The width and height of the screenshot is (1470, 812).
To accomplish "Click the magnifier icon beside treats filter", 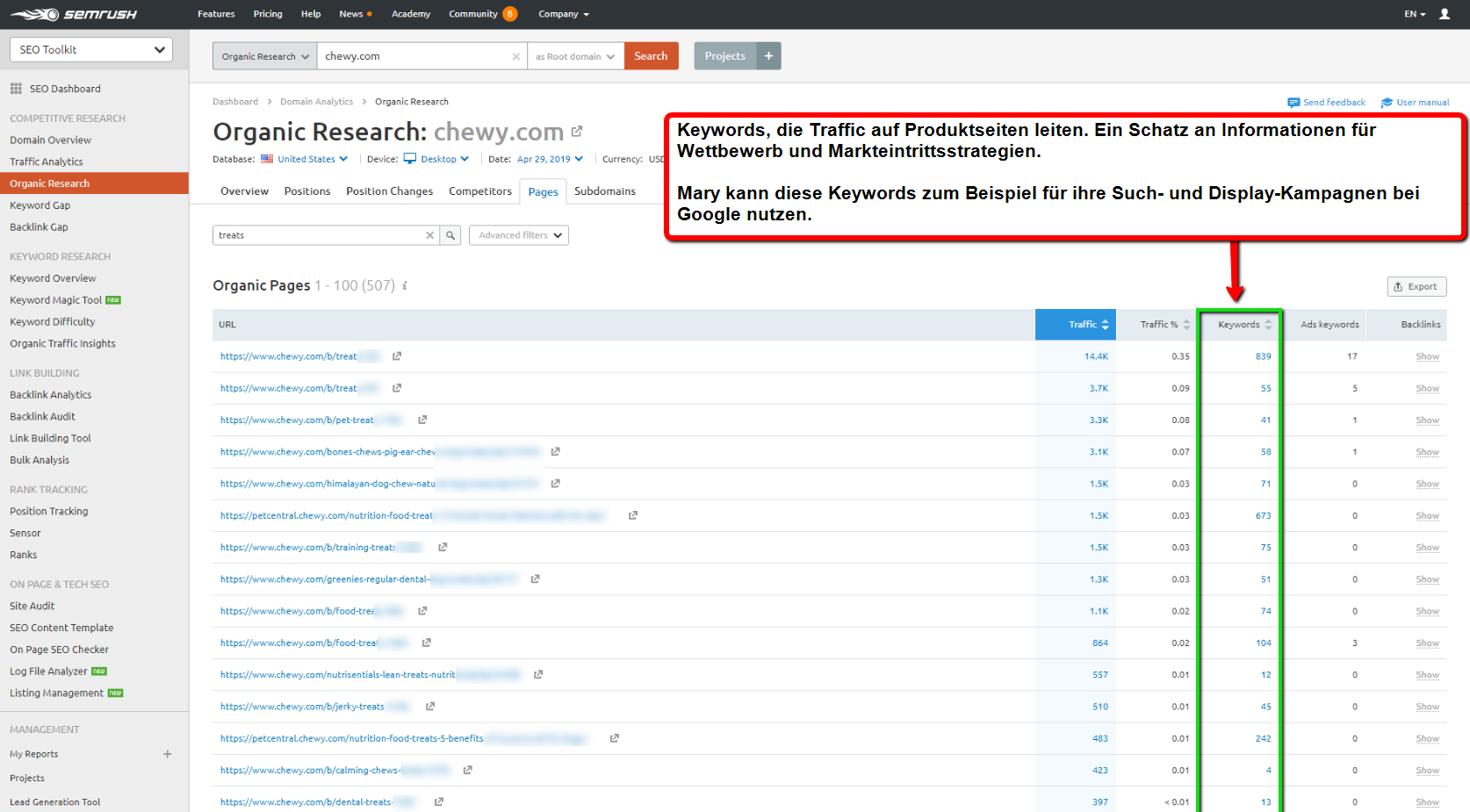I will pyautogui.click(x=450, y=234).
